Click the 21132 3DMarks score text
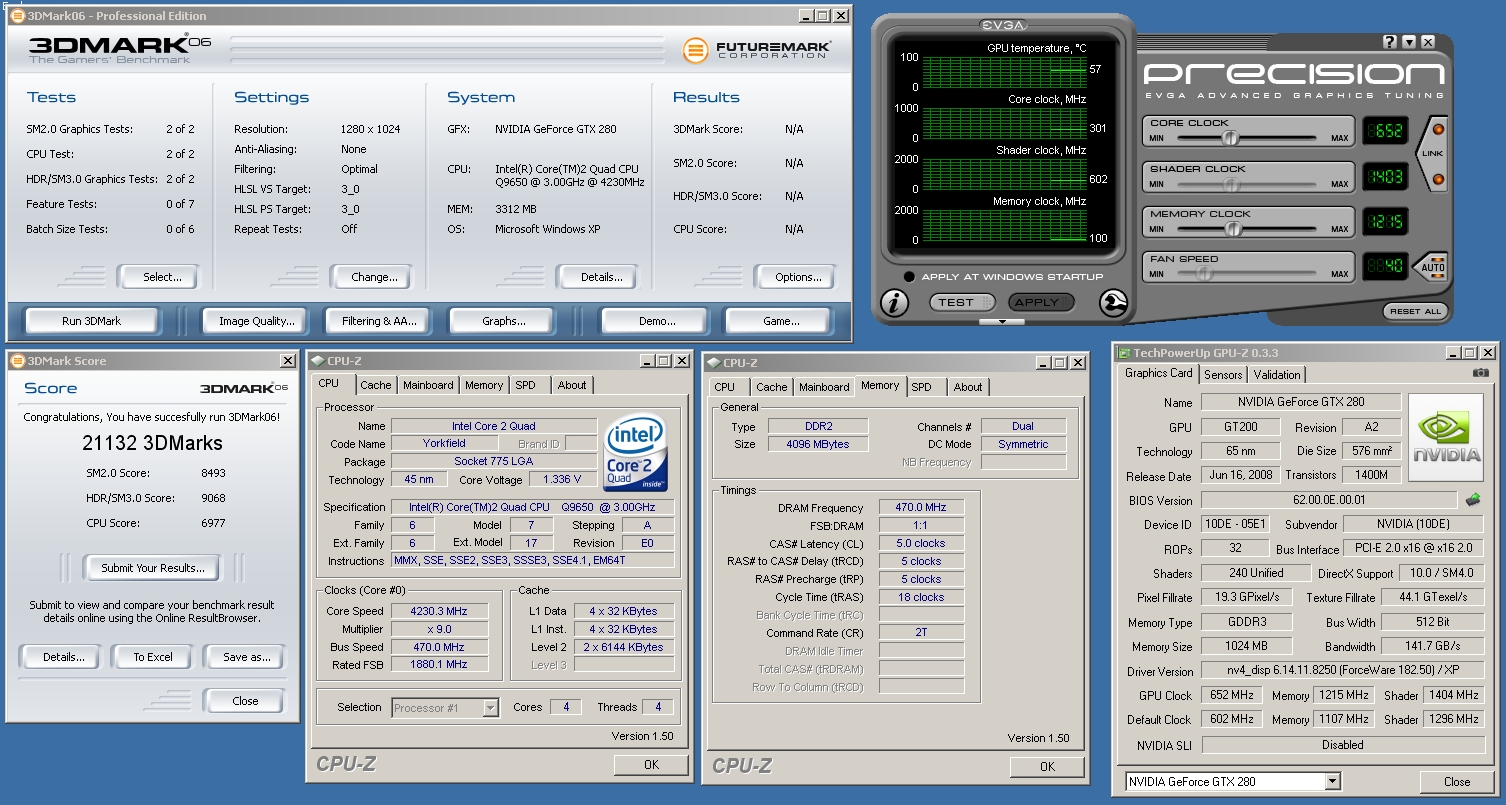1506x805 pixels. 152,443
